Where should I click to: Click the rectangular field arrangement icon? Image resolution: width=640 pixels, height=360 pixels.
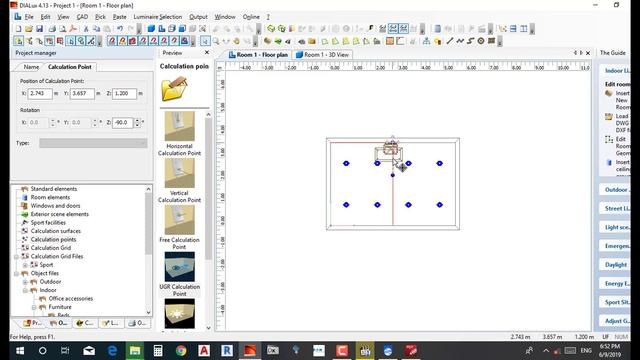[491, 41]
